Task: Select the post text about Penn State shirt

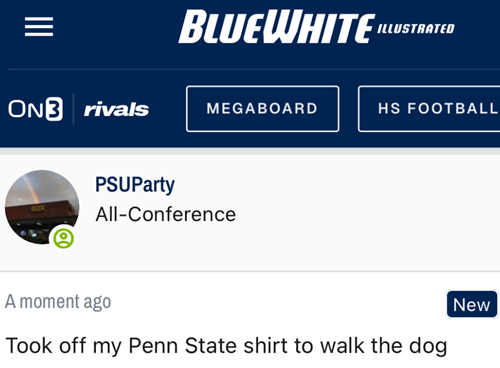Action: coord(226,346)
